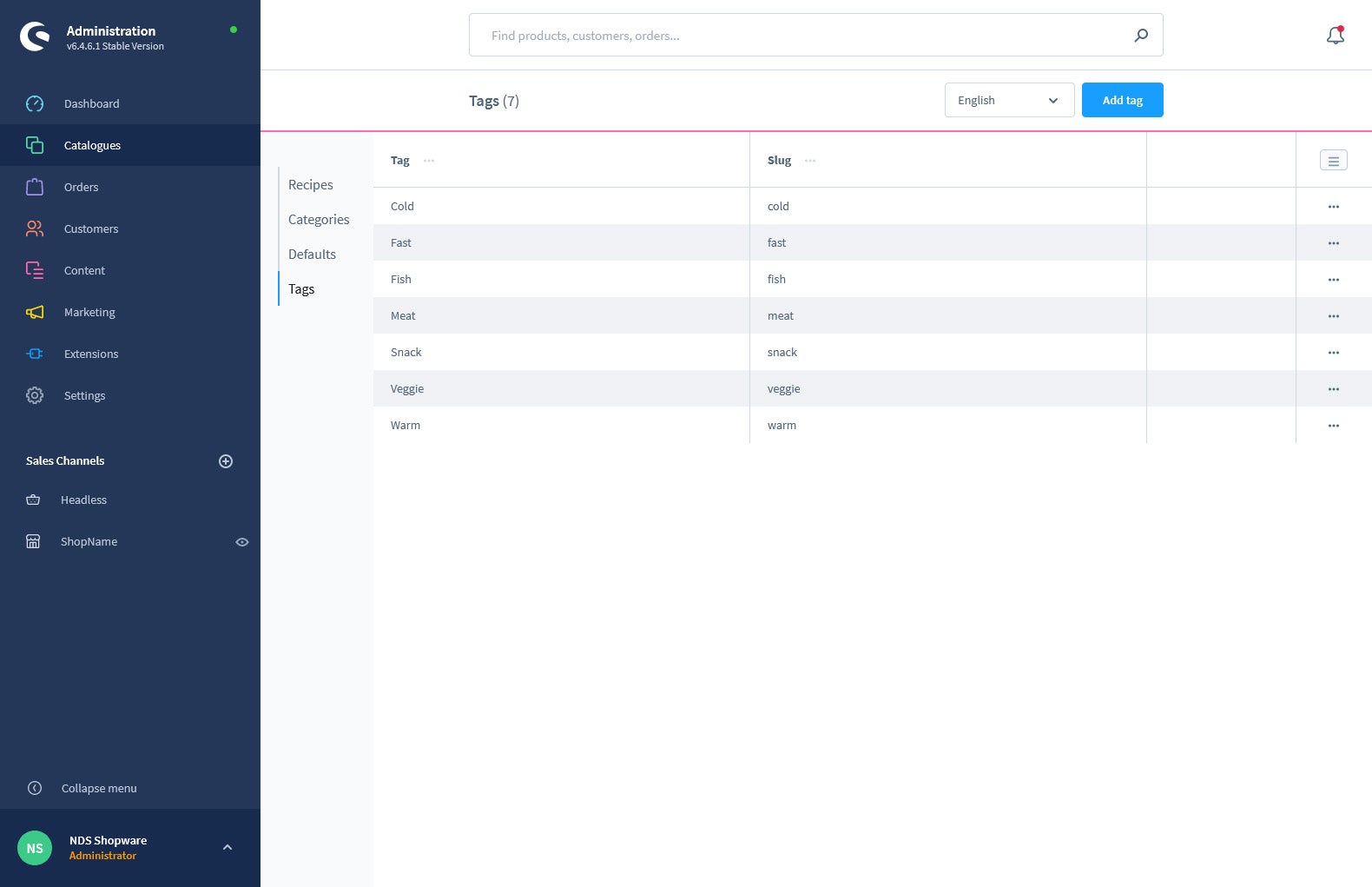Open the Customers menu label
Viewport: 1372px width, 887px height.
(x=91, y=228)
